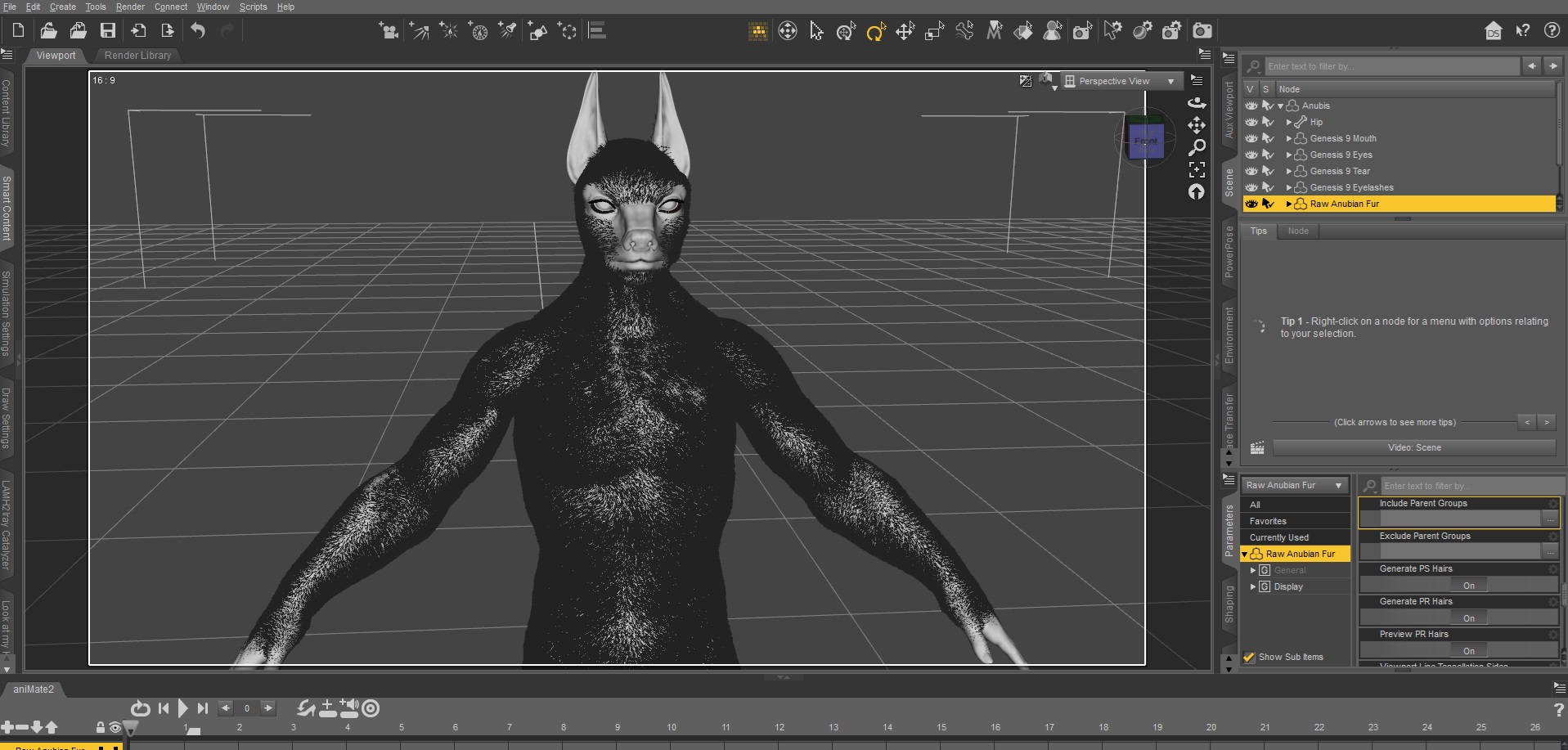
Task: Expand the General parameter group
Action: point(1253,570)
